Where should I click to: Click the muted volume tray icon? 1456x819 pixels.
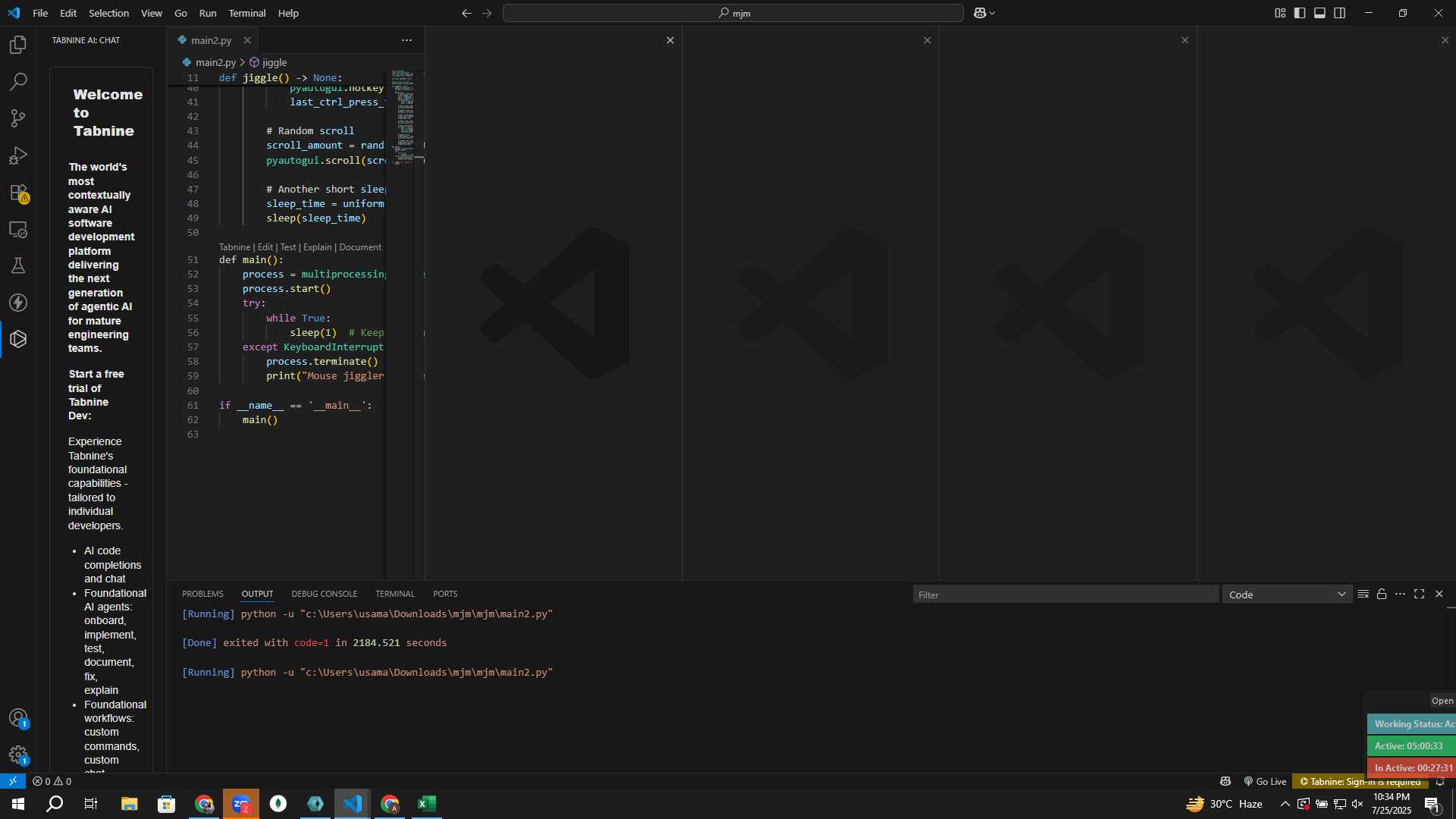(x=1357, y=804)
